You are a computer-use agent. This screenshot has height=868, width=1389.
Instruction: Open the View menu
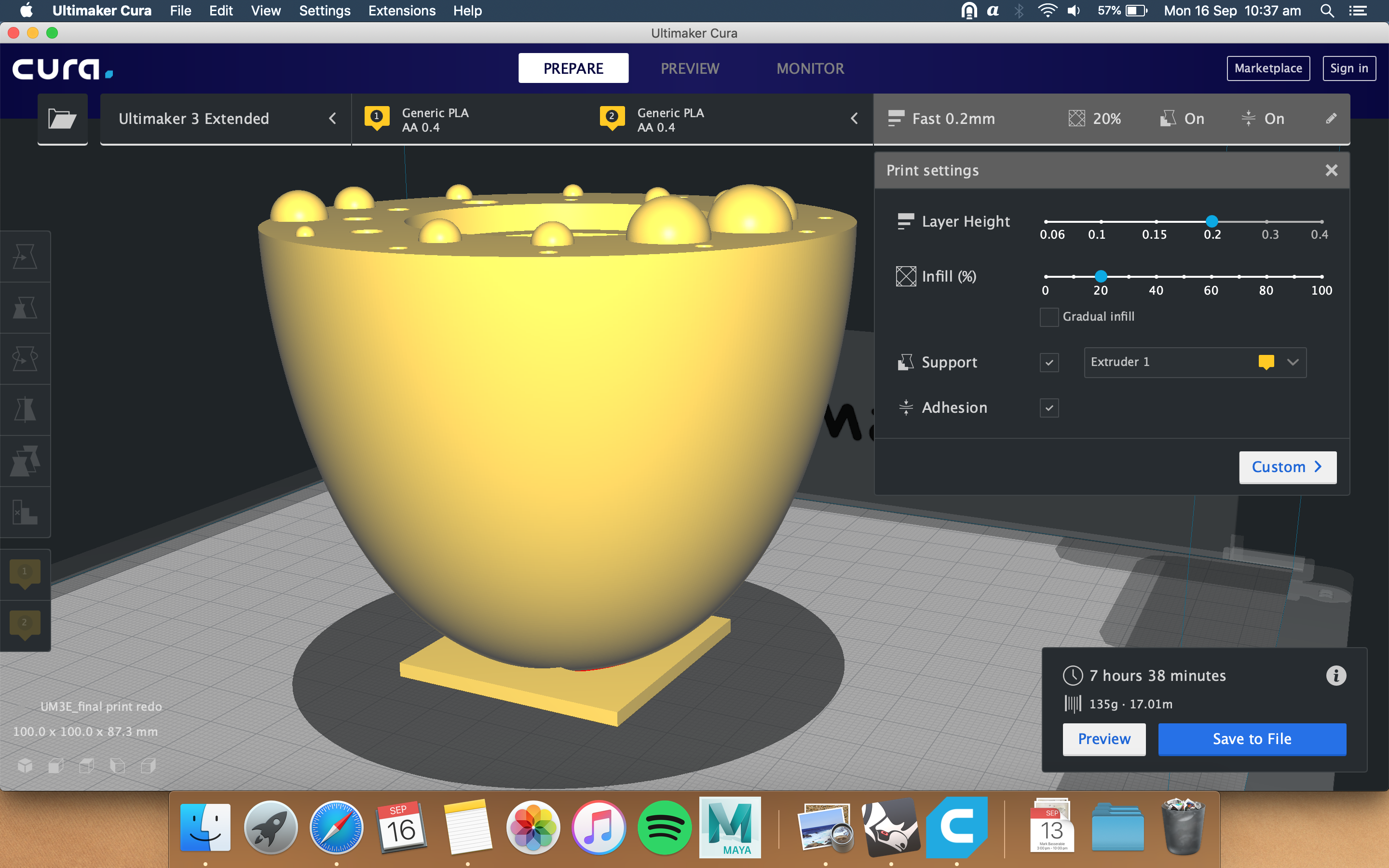(265, 11)
